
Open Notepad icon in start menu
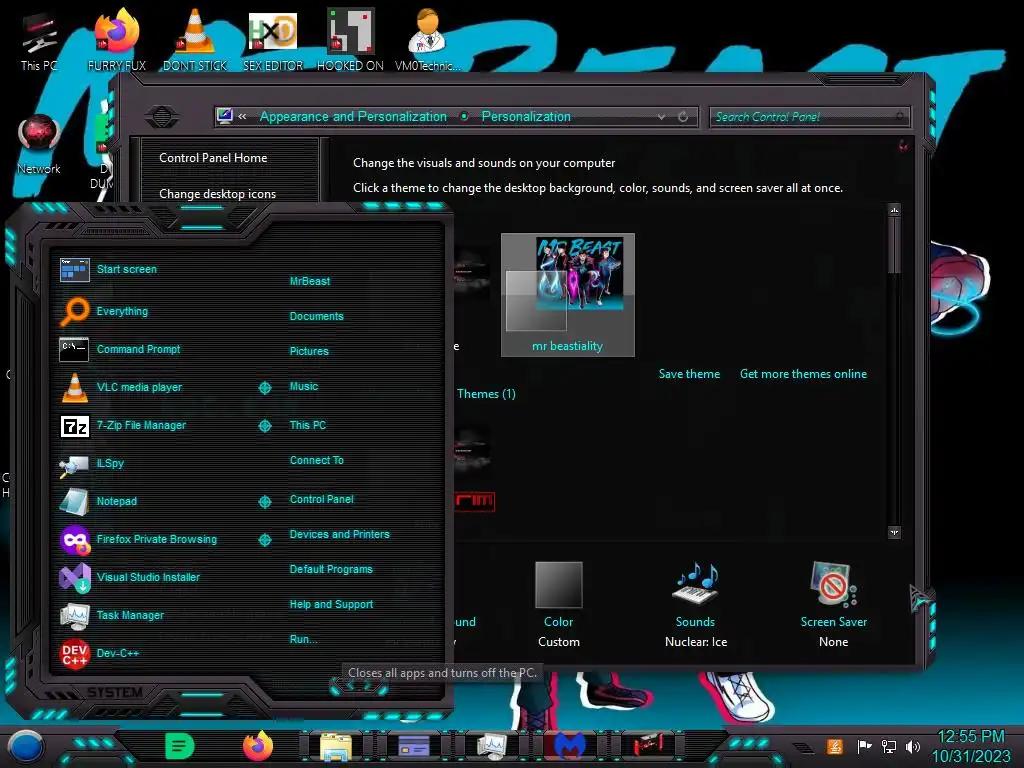pos(74,502)
